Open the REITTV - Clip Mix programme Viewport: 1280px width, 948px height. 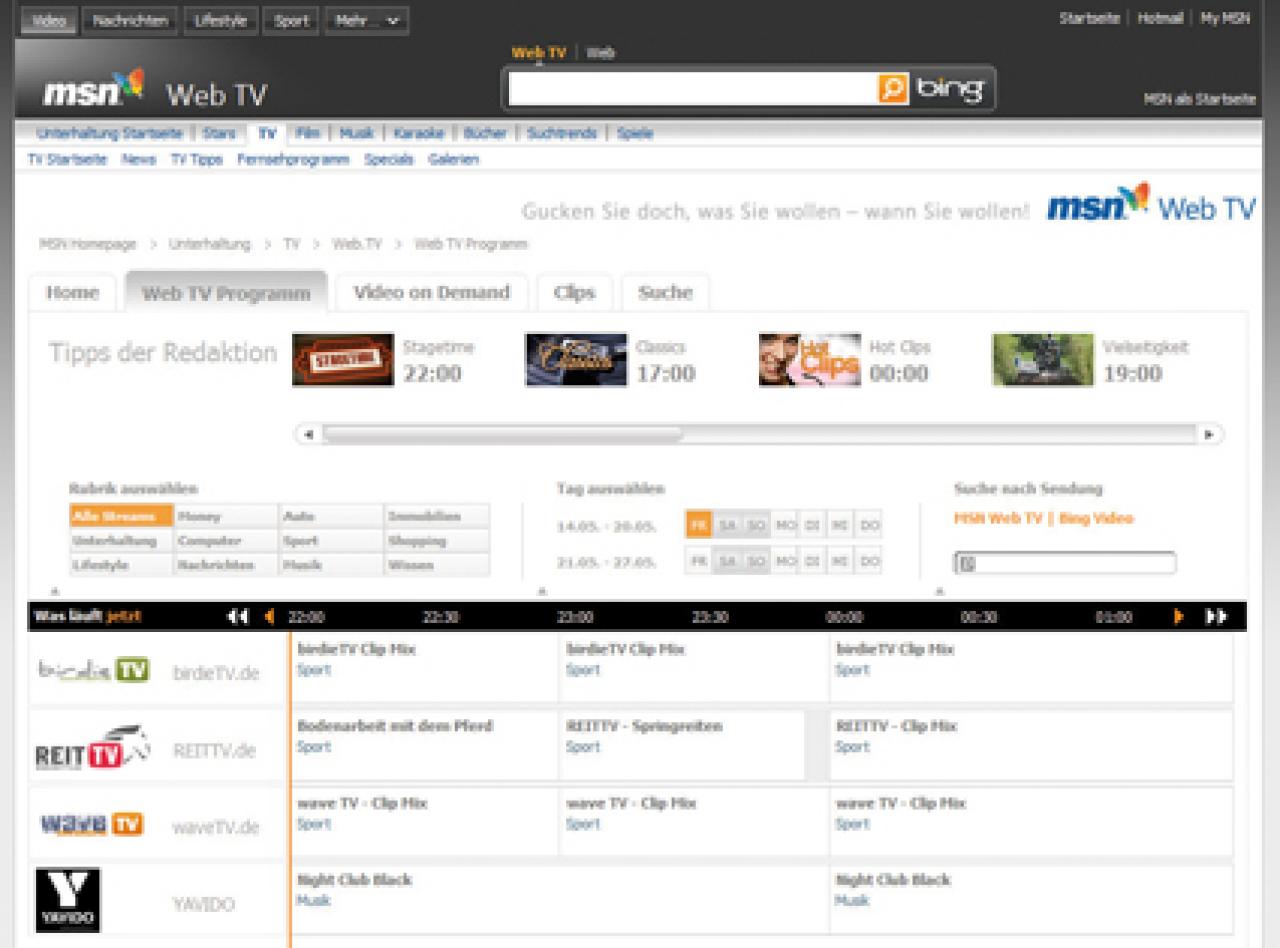pyautogui.click(x=896, y=726)
